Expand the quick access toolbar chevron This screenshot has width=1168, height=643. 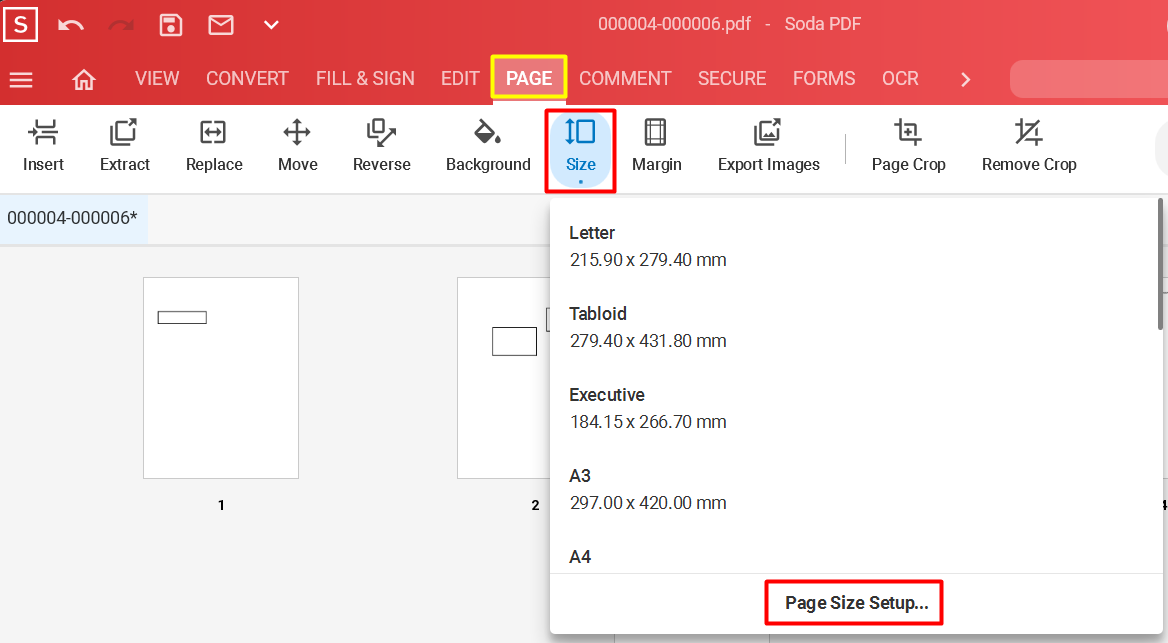[271, 25]
